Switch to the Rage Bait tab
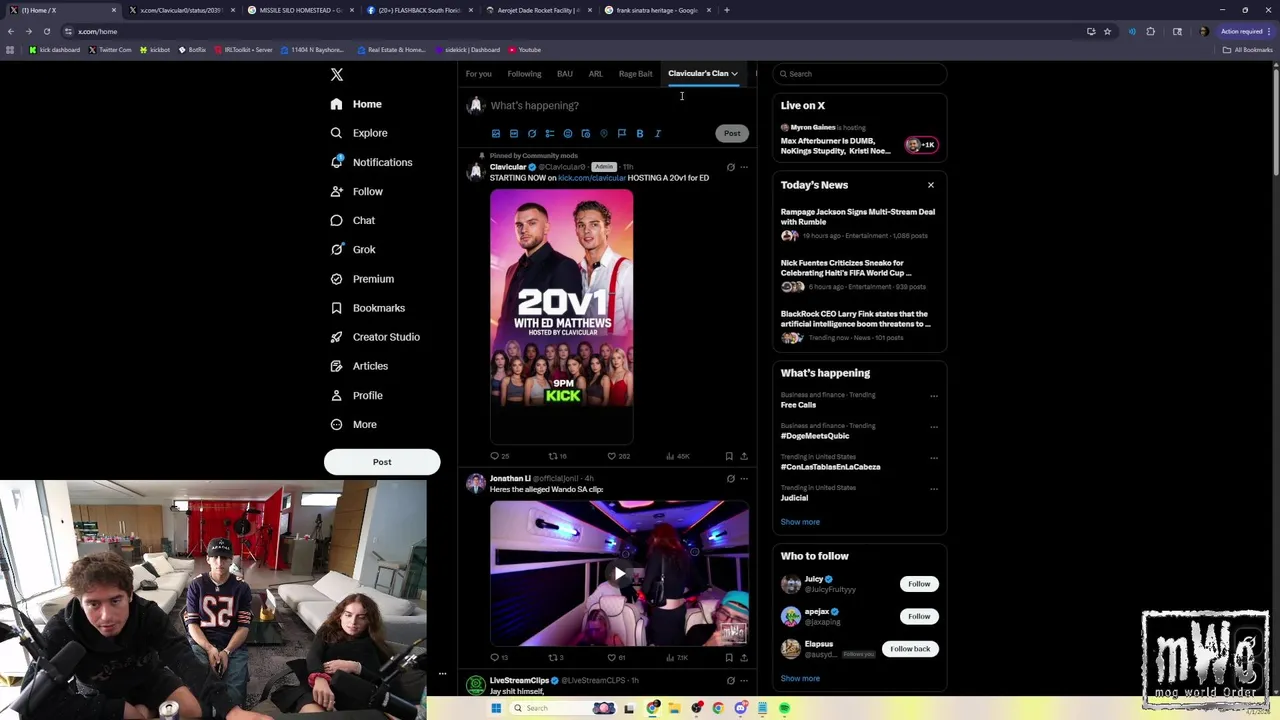The width and height of the screenshot is (1280, 720). tap(635, 73)
